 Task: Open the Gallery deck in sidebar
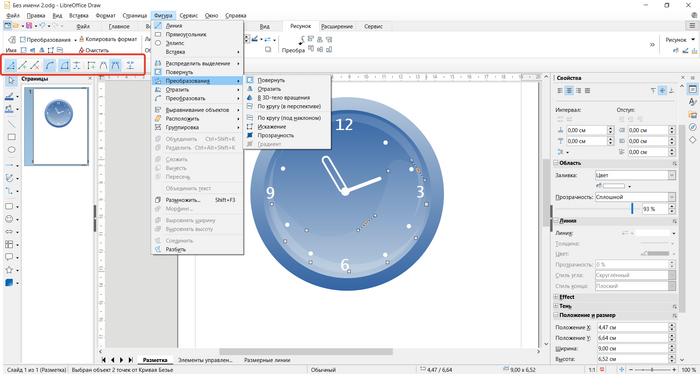(692, 115)
